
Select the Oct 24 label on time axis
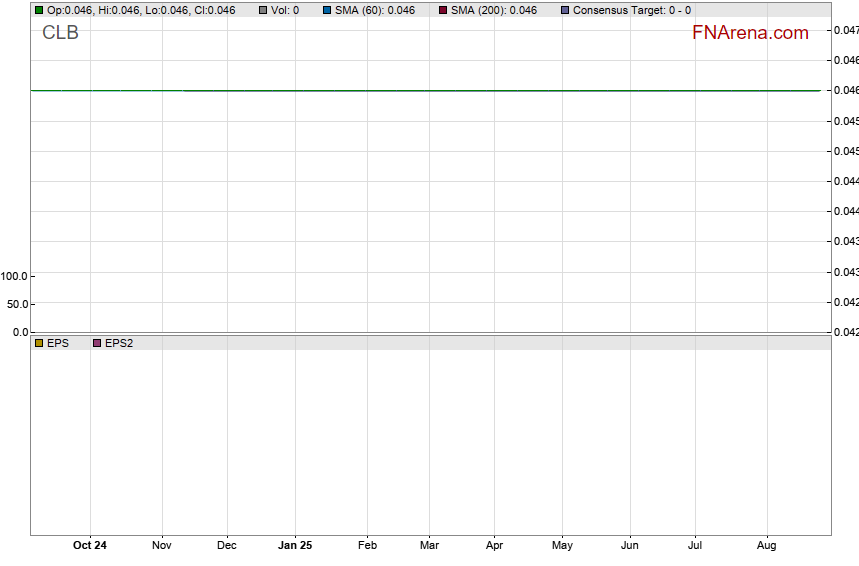90,546
